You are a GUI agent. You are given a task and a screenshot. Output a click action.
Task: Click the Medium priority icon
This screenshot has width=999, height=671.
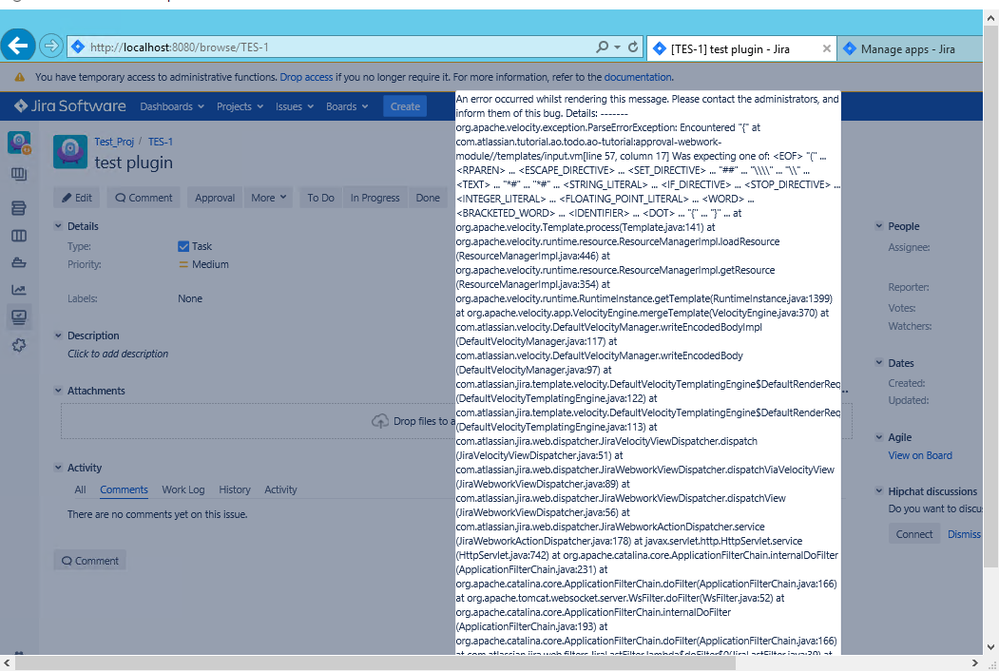click(183, 264)
